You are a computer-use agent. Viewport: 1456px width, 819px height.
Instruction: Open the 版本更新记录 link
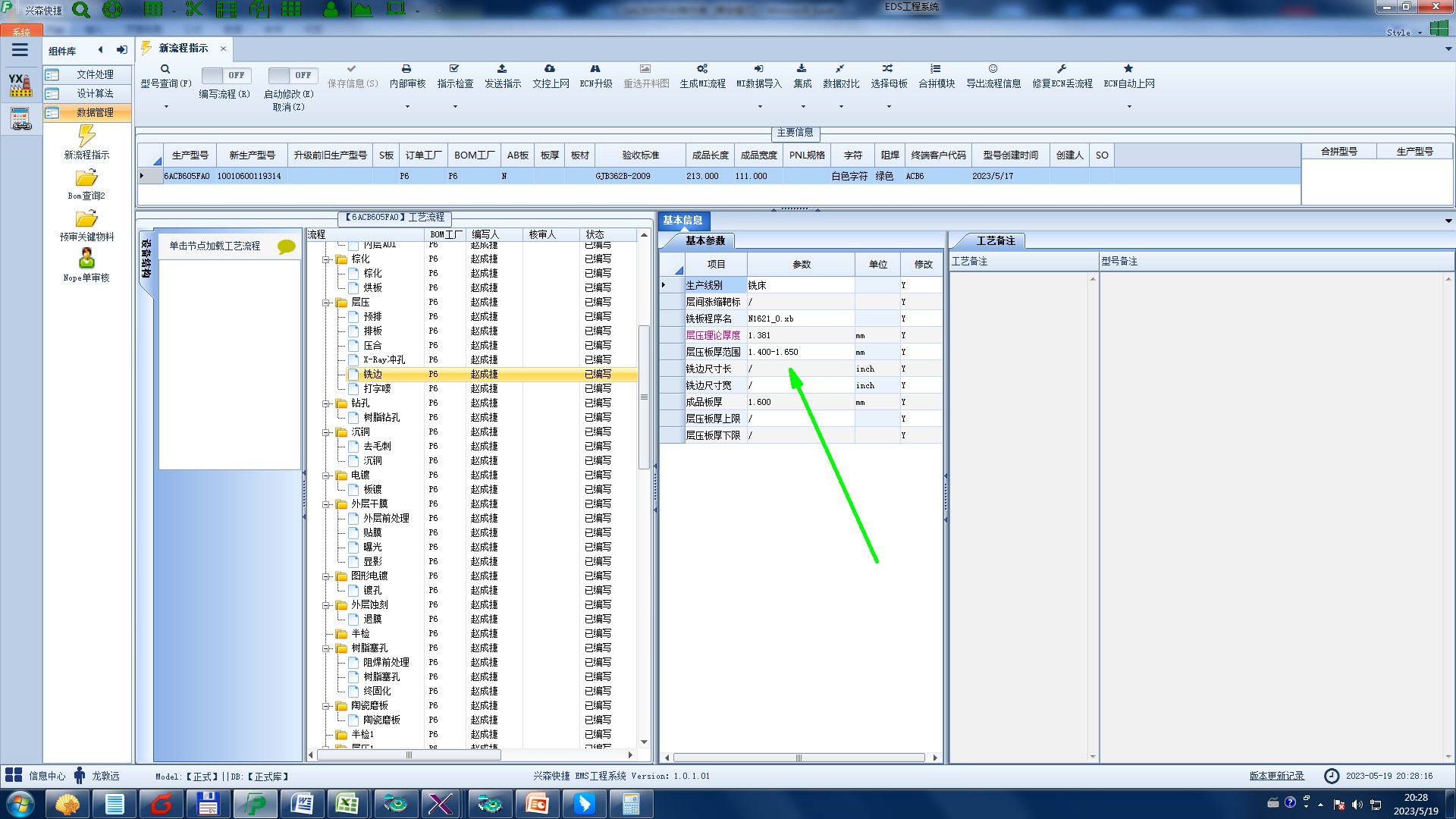click(1276, 776)
